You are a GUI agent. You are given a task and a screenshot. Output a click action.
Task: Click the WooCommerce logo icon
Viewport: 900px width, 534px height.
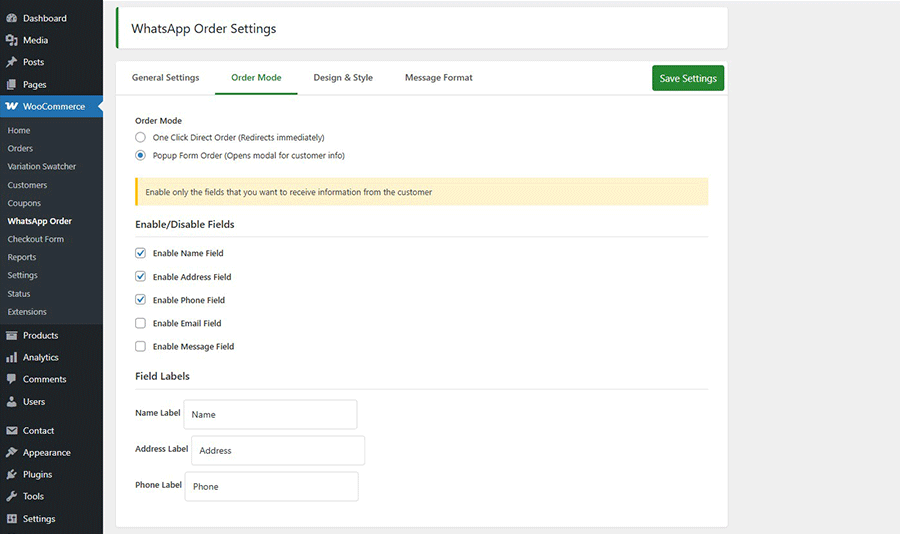11,106
